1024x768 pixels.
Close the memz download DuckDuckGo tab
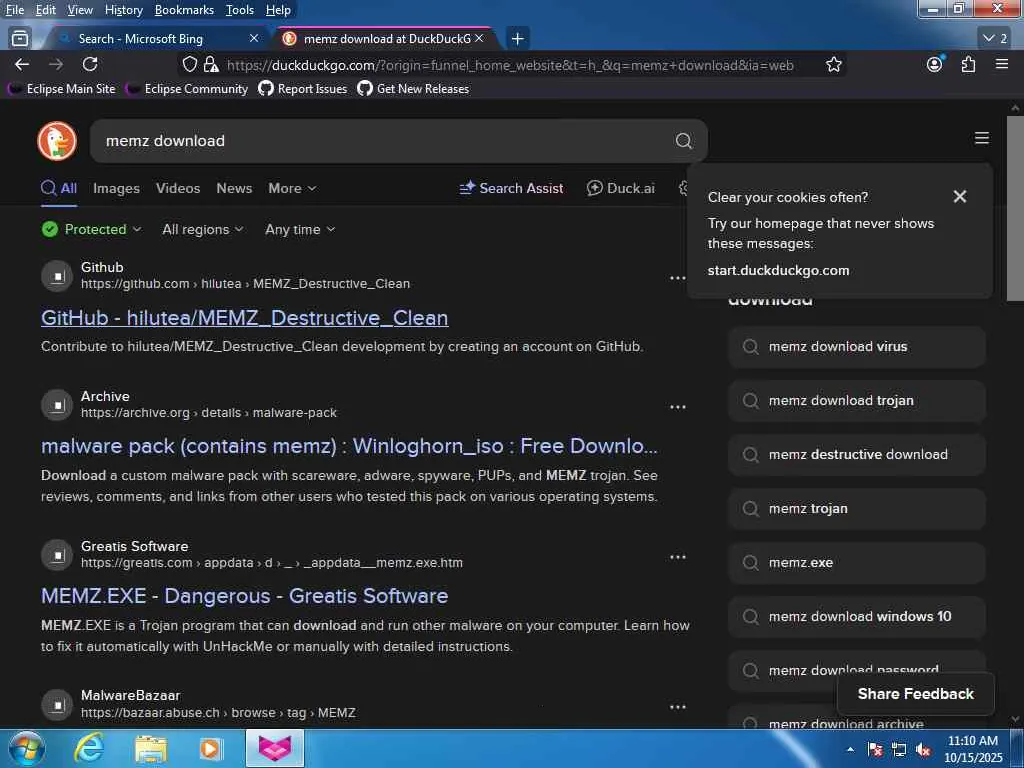coord(479,39)
